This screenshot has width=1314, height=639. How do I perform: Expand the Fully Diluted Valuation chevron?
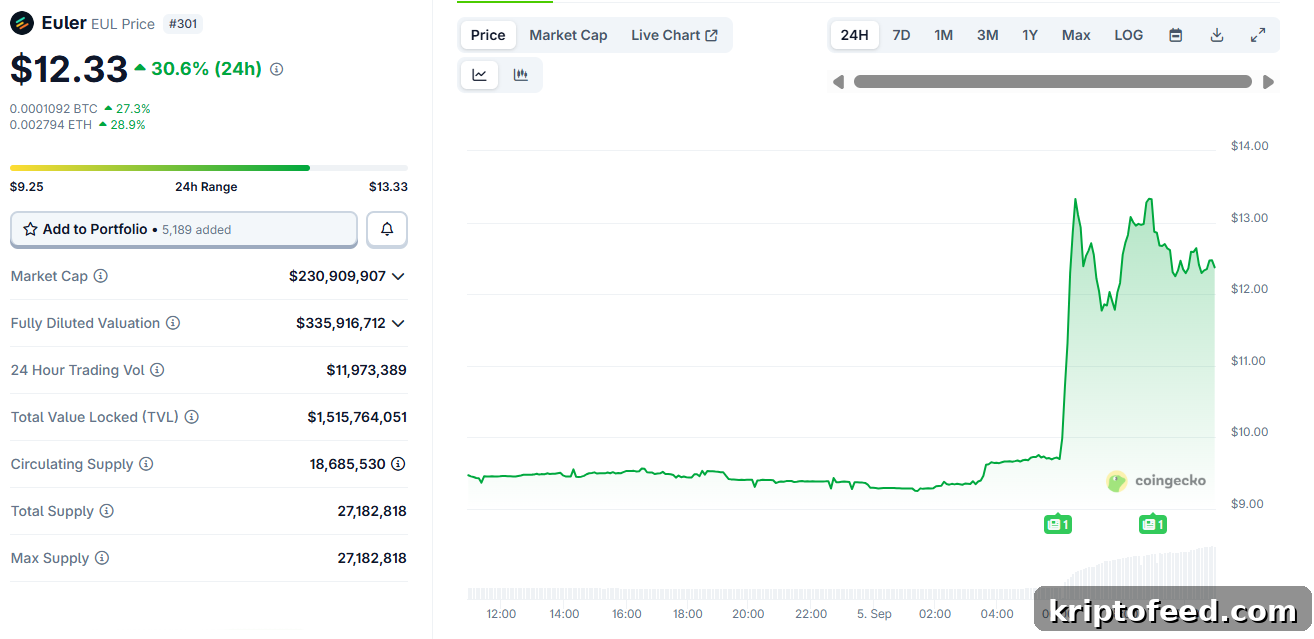(398, 323)
